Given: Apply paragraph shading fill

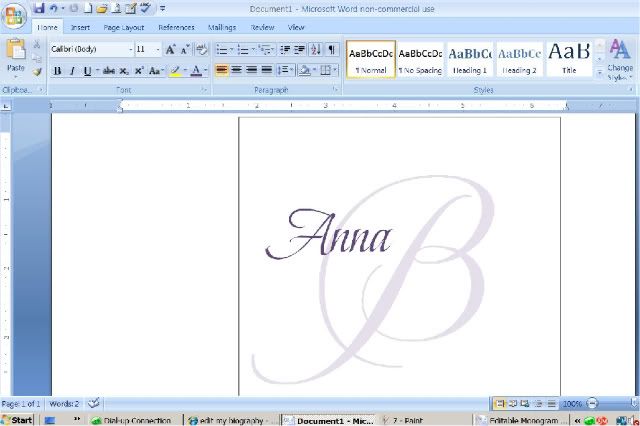Looking at the screenshot, I should (x=304, y=70).
